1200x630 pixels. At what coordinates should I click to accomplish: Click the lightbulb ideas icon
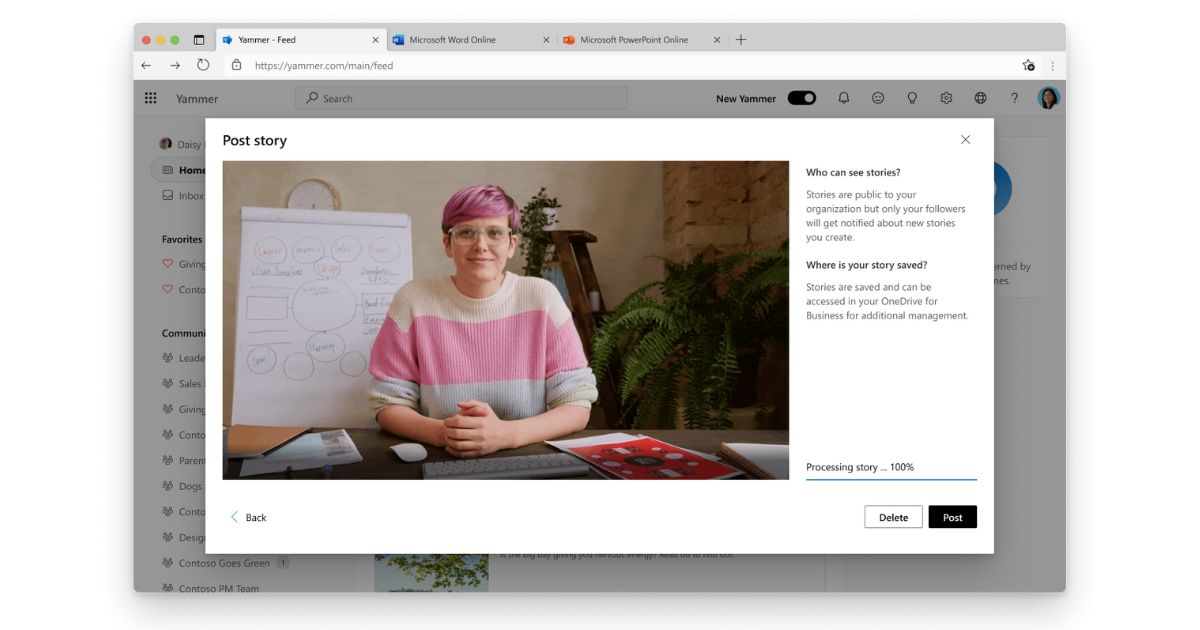point(912,98)
